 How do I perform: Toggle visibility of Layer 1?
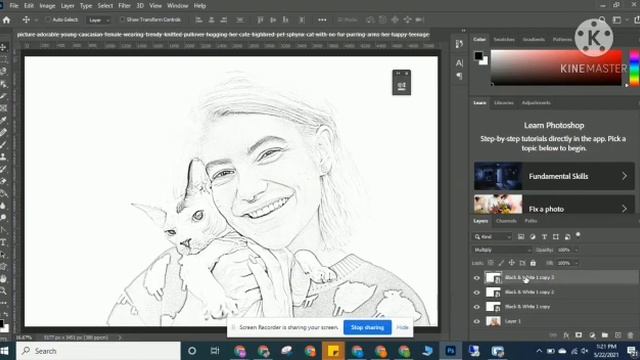[476, 322]
